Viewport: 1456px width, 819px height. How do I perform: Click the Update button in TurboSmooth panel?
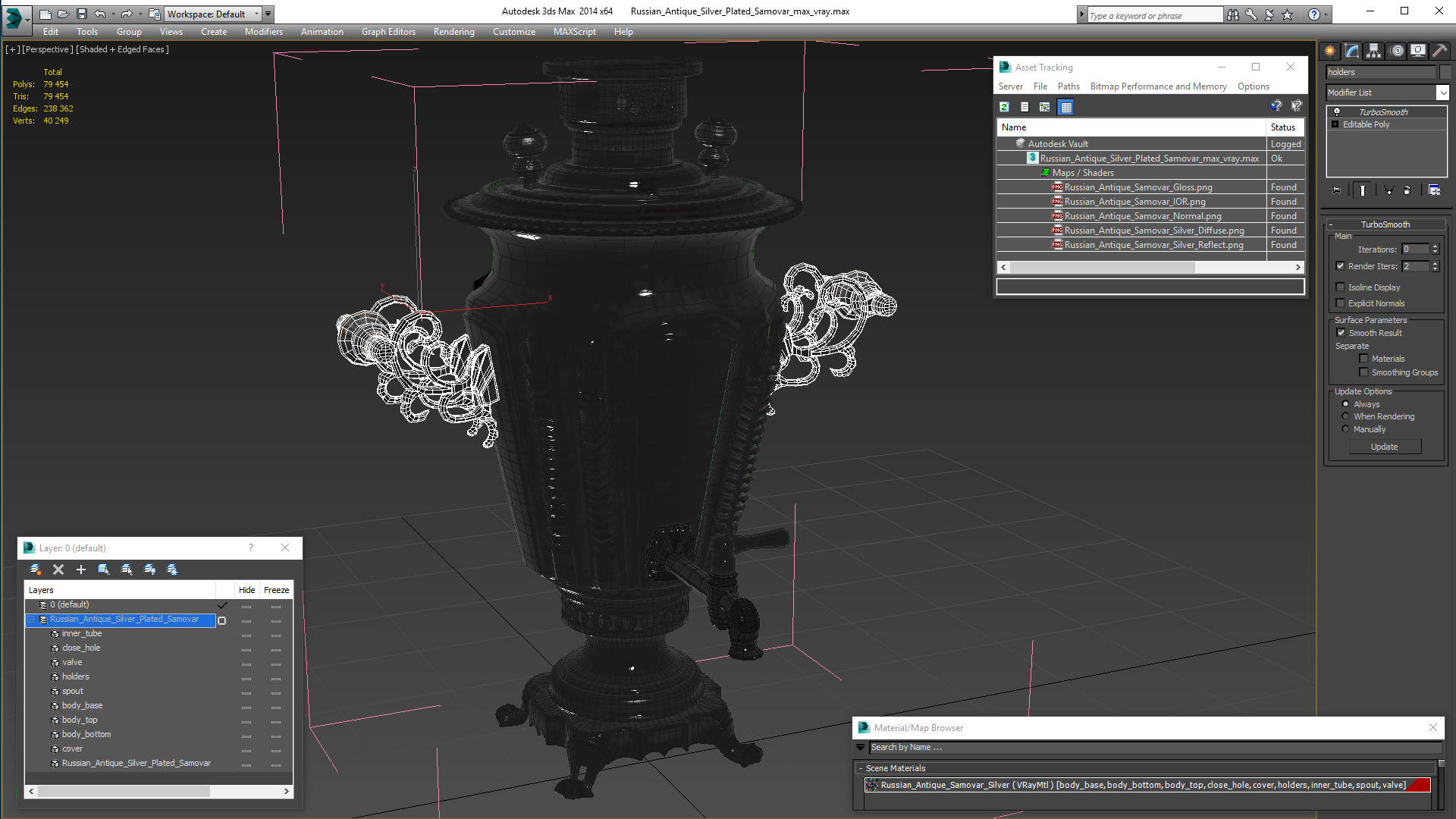point(1385,446)
